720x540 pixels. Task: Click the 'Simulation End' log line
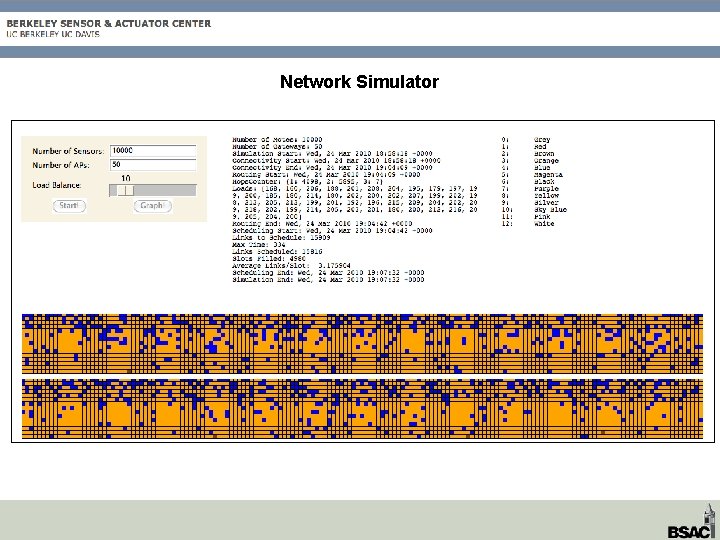click(328, 280)
